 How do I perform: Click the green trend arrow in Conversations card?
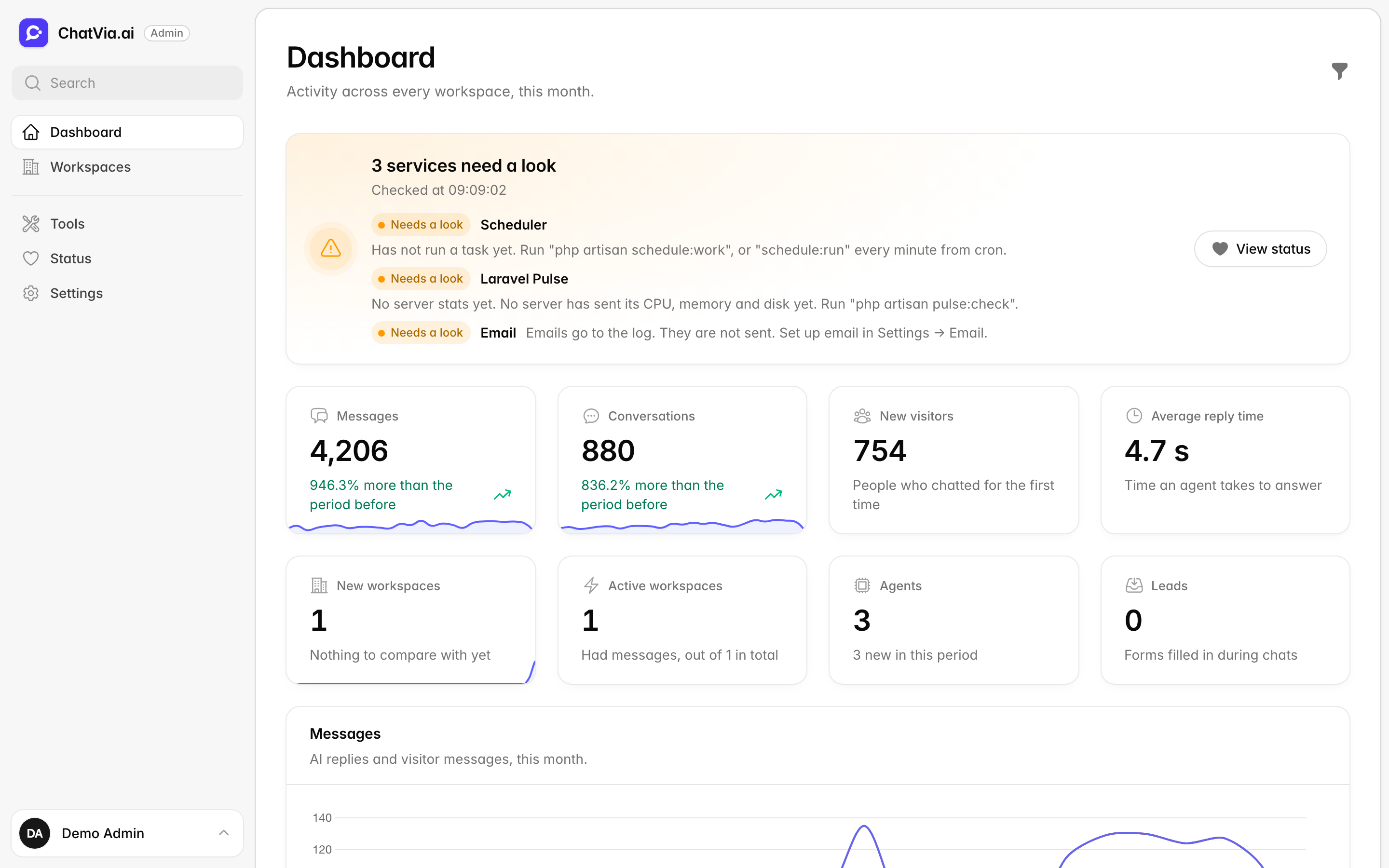pyautogui.click(x=773, y=494)
